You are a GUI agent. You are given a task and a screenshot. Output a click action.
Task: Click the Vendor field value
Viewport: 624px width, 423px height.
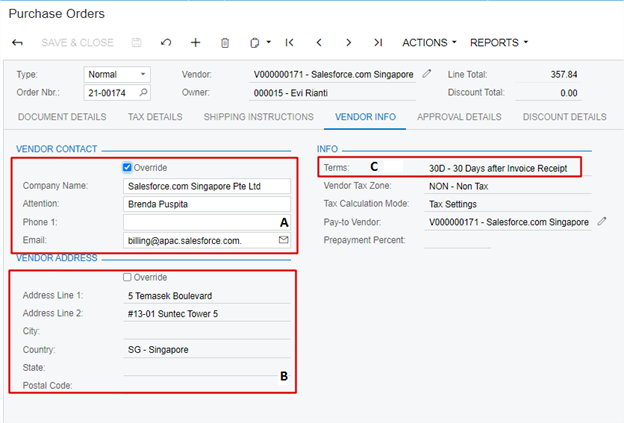pyautogui.click(x=333, y=74)
